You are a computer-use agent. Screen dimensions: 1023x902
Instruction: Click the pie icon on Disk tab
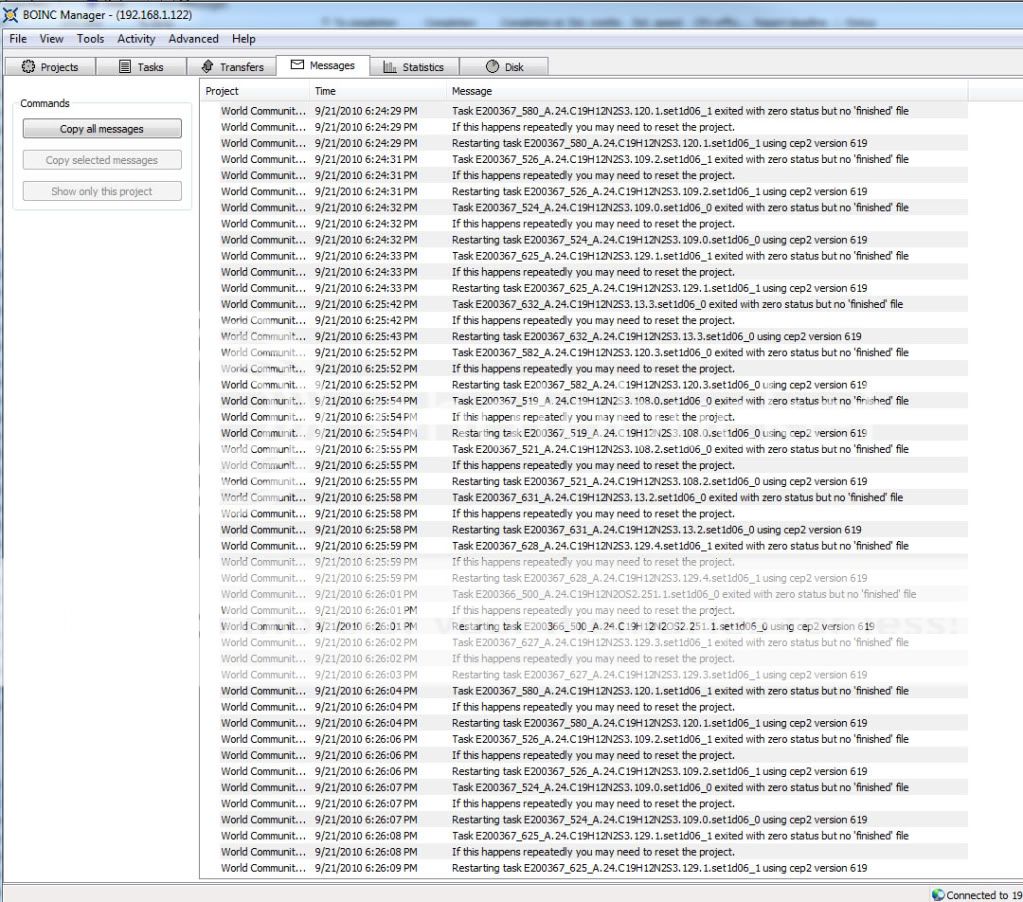pyautogui.click(x=493, y=67)
